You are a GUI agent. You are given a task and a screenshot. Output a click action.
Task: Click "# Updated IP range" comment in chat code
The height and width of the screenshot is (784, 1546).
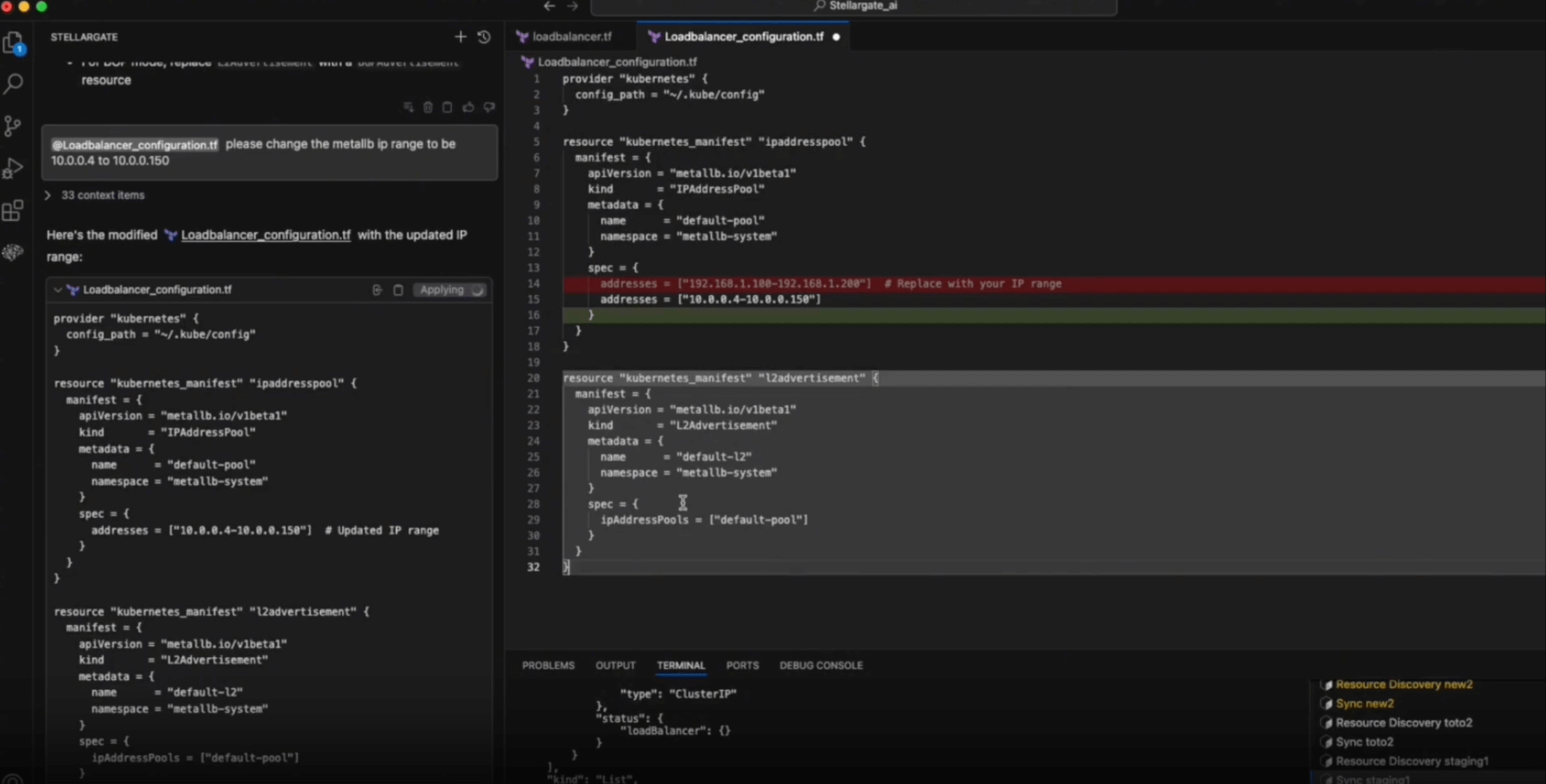382,531
